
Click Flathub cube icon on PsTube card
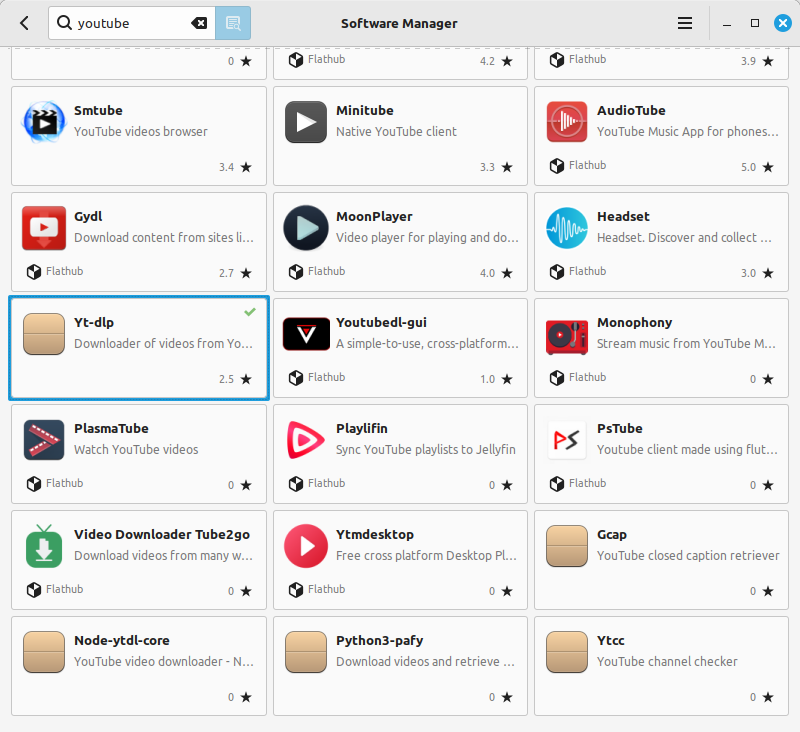coord(557,484)
